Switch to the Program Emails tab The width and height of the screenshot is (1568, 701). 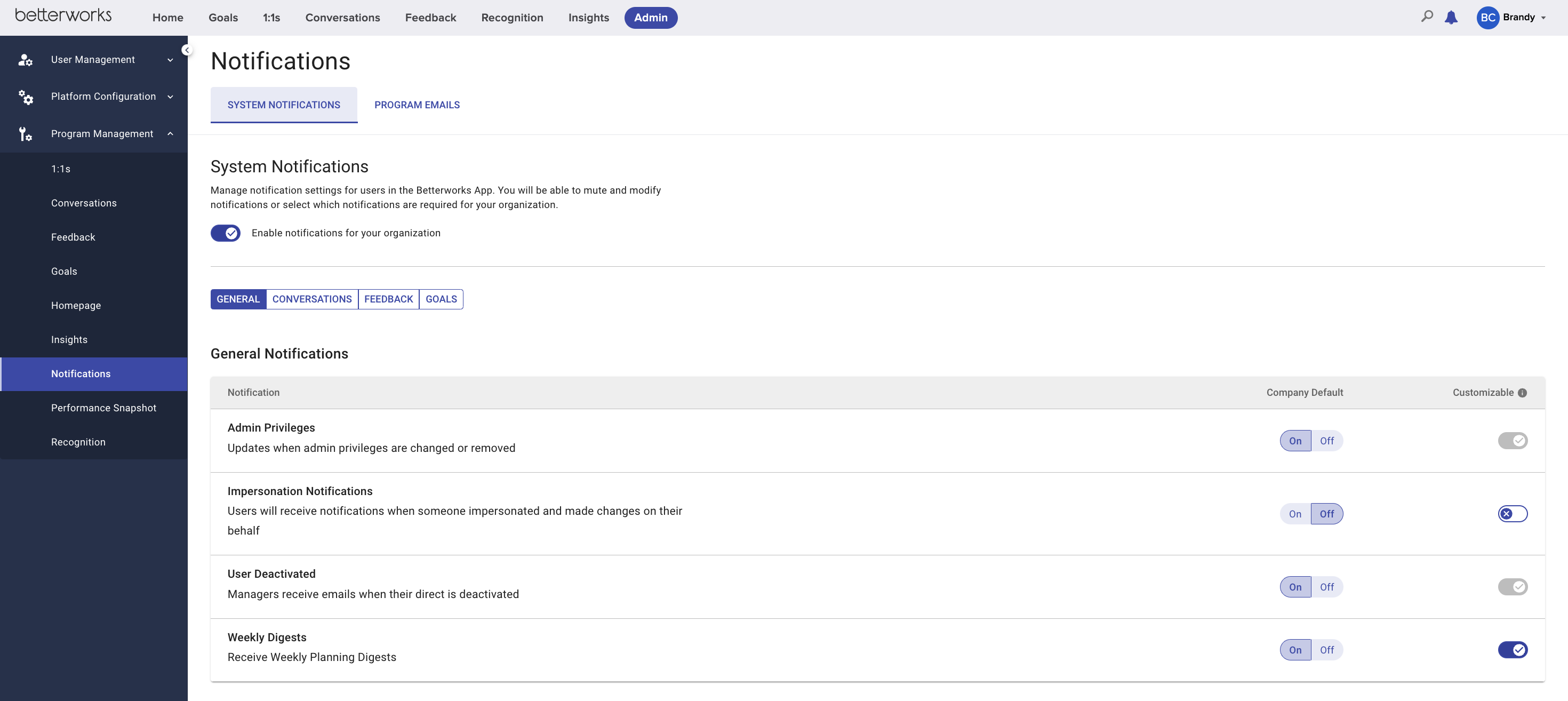[x=417, y=105]
